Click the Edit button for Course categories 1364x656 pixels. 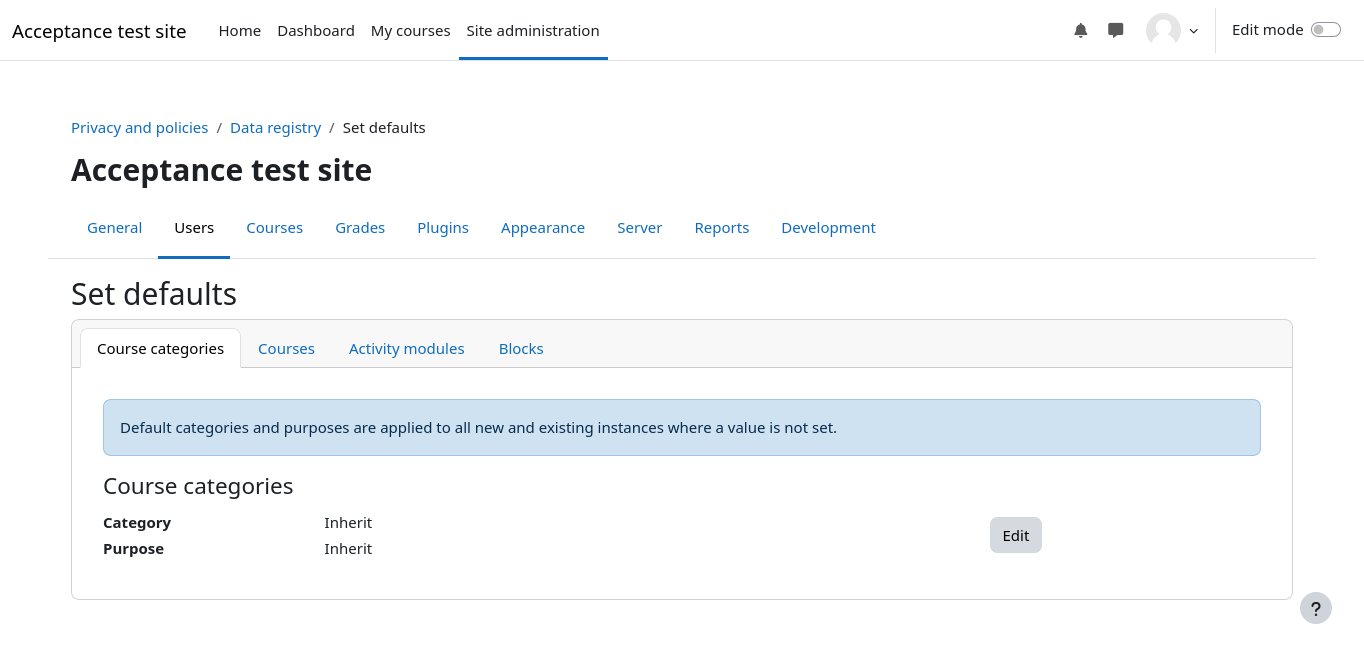pos(1015,535)
